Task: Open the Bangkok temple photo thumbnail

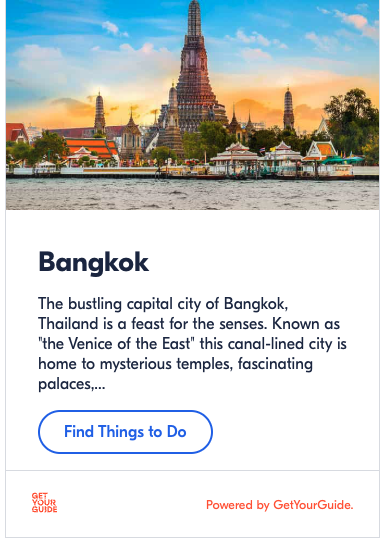Action: point(192,105)
